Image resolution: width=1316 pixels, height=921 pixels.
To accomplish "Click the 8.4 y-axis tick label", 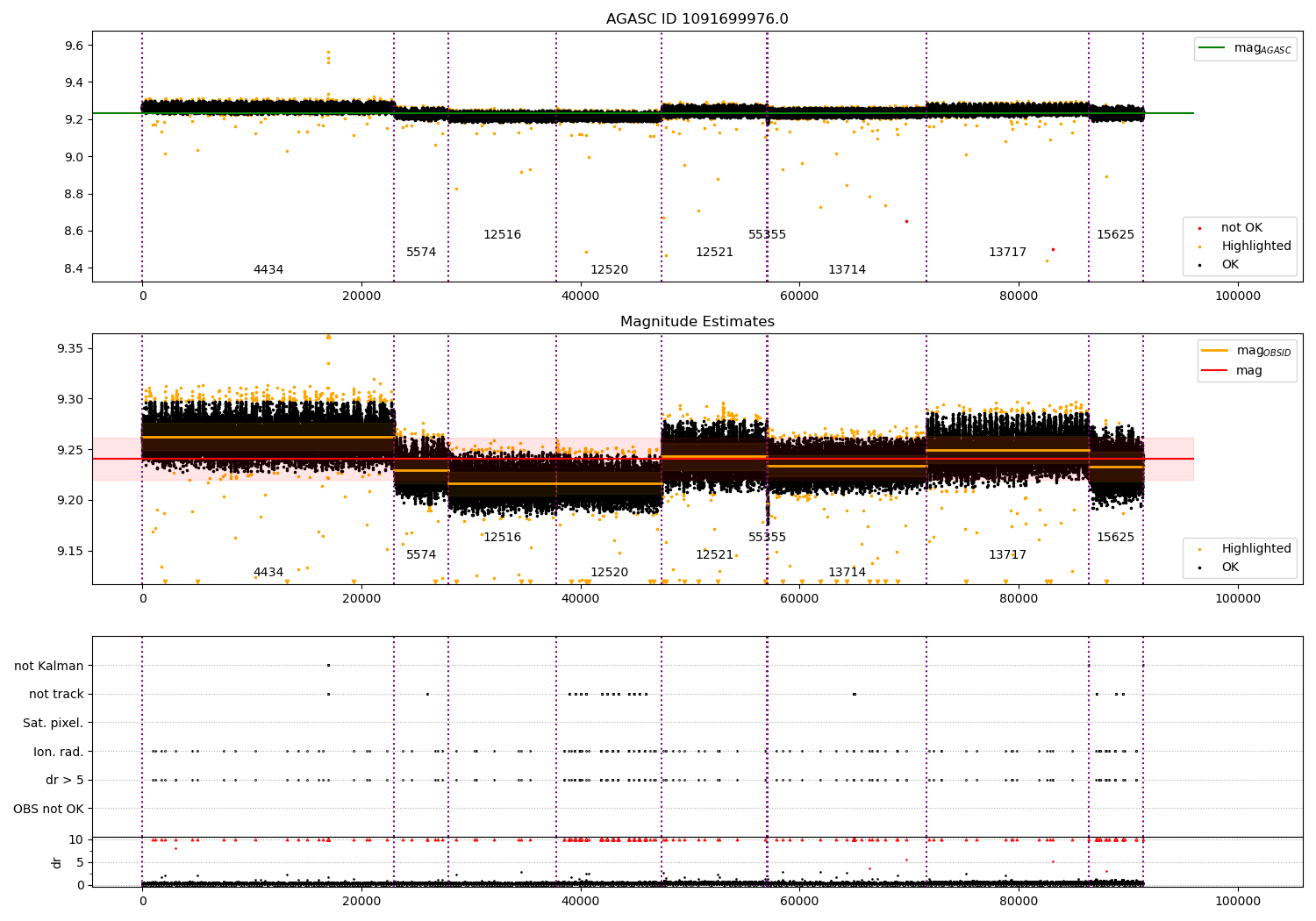I will coord(74,268).
